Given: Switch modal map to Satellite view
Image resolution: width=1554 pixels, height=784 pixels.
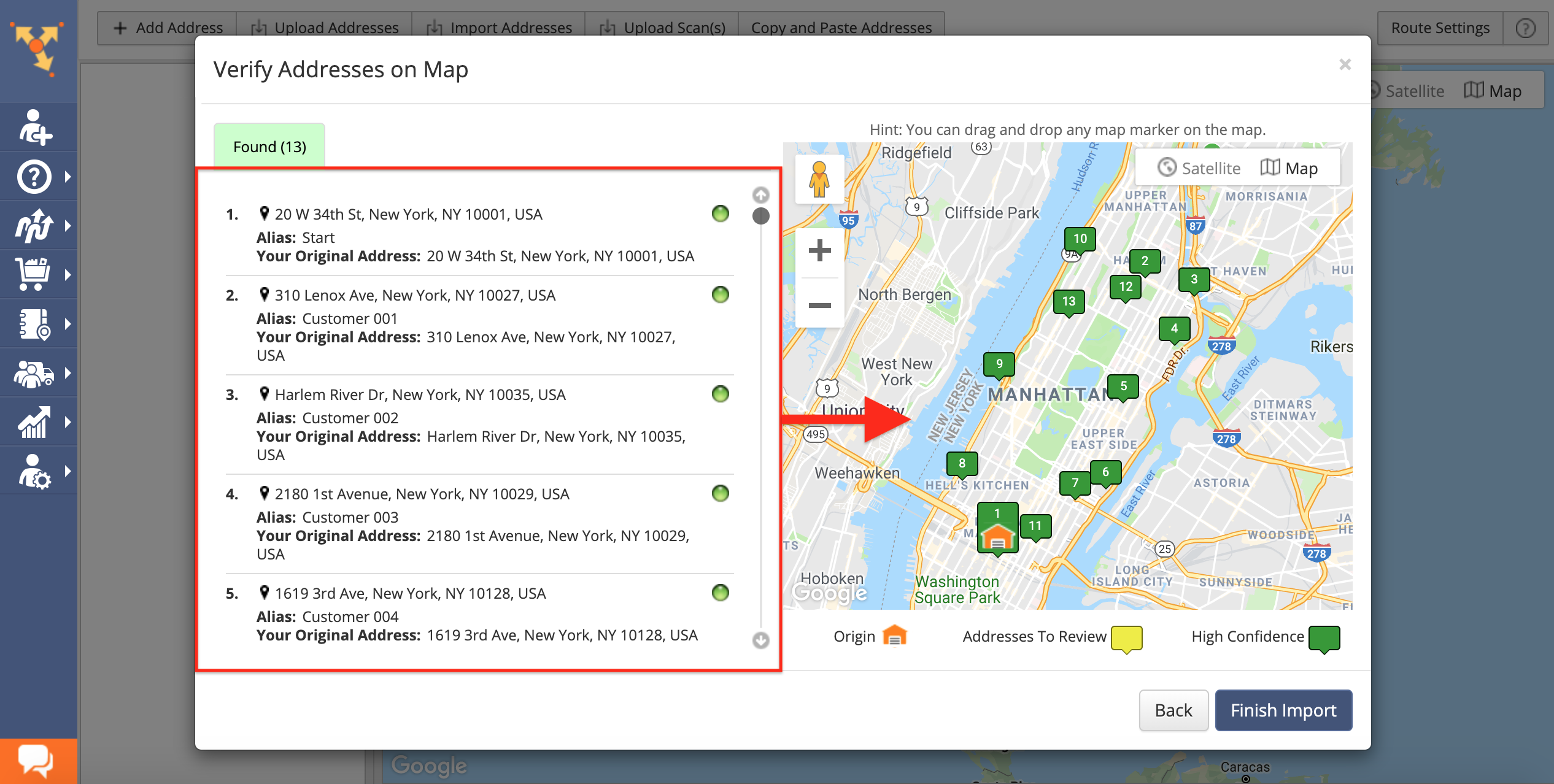Looking at the screenshot, I should [x=1199, y=168].
